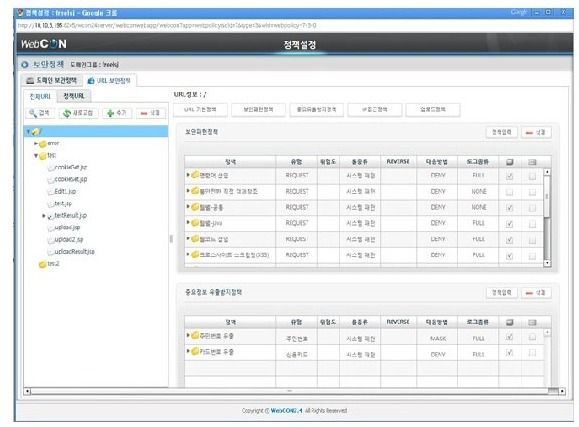Collapse the open folder arrow below the error folder
Image resolution: width=579 pixels, height=427 pixels.
36,156
